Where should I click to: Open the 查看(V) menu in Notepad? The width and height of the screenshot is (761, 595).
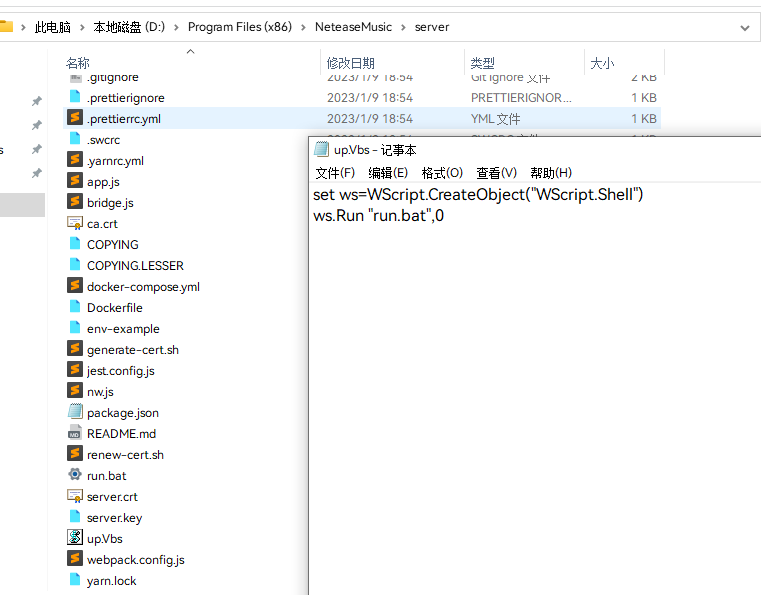coord(496,173)
